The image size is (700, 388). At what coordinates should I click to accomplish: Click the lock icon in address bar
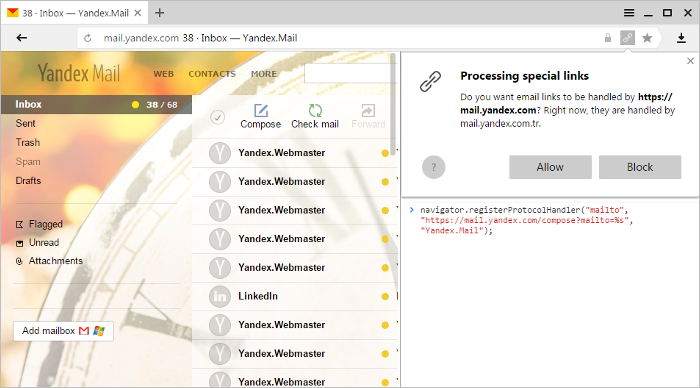pos(608,38)
